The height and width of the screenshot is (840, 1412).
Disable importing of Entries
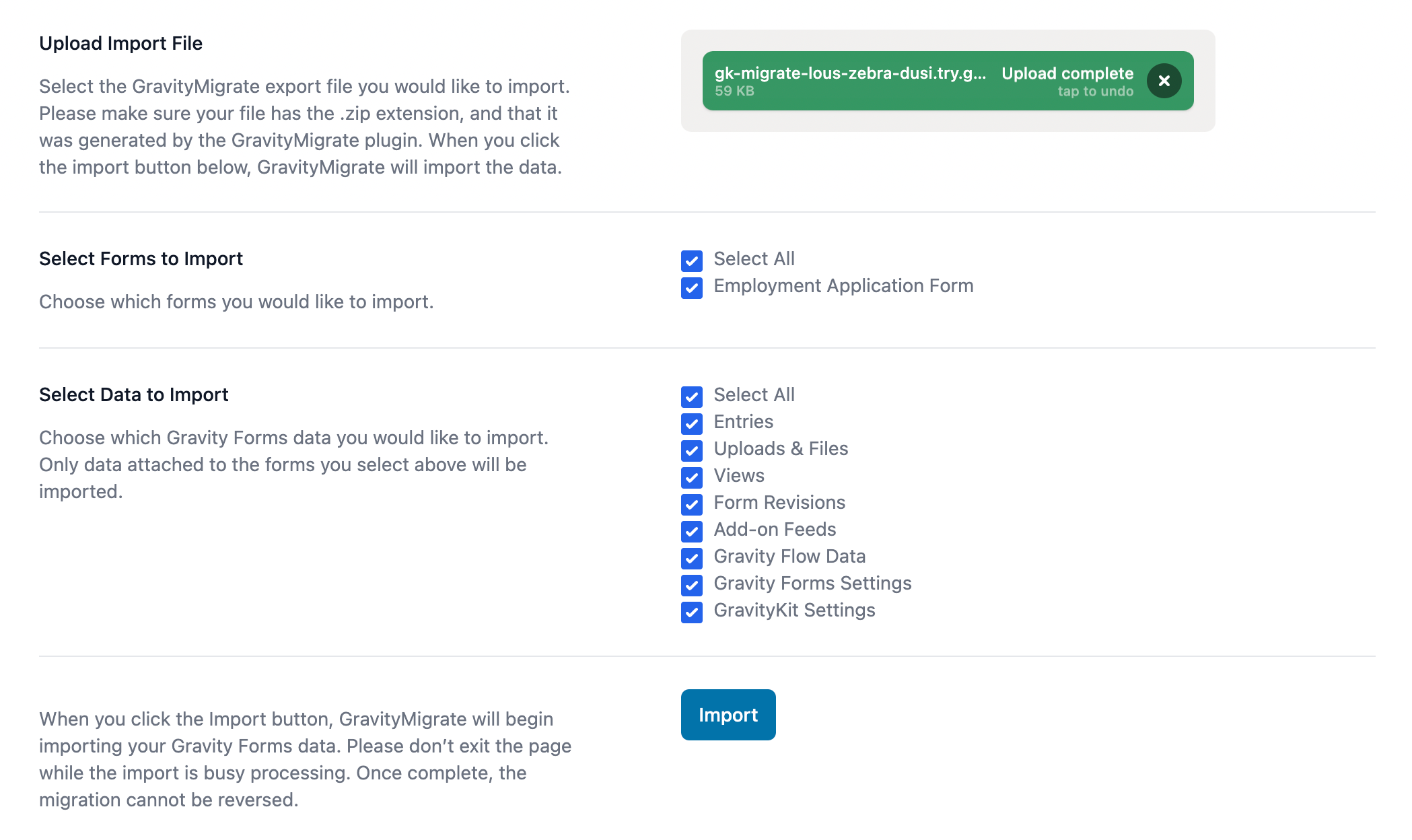coord(691,423)
